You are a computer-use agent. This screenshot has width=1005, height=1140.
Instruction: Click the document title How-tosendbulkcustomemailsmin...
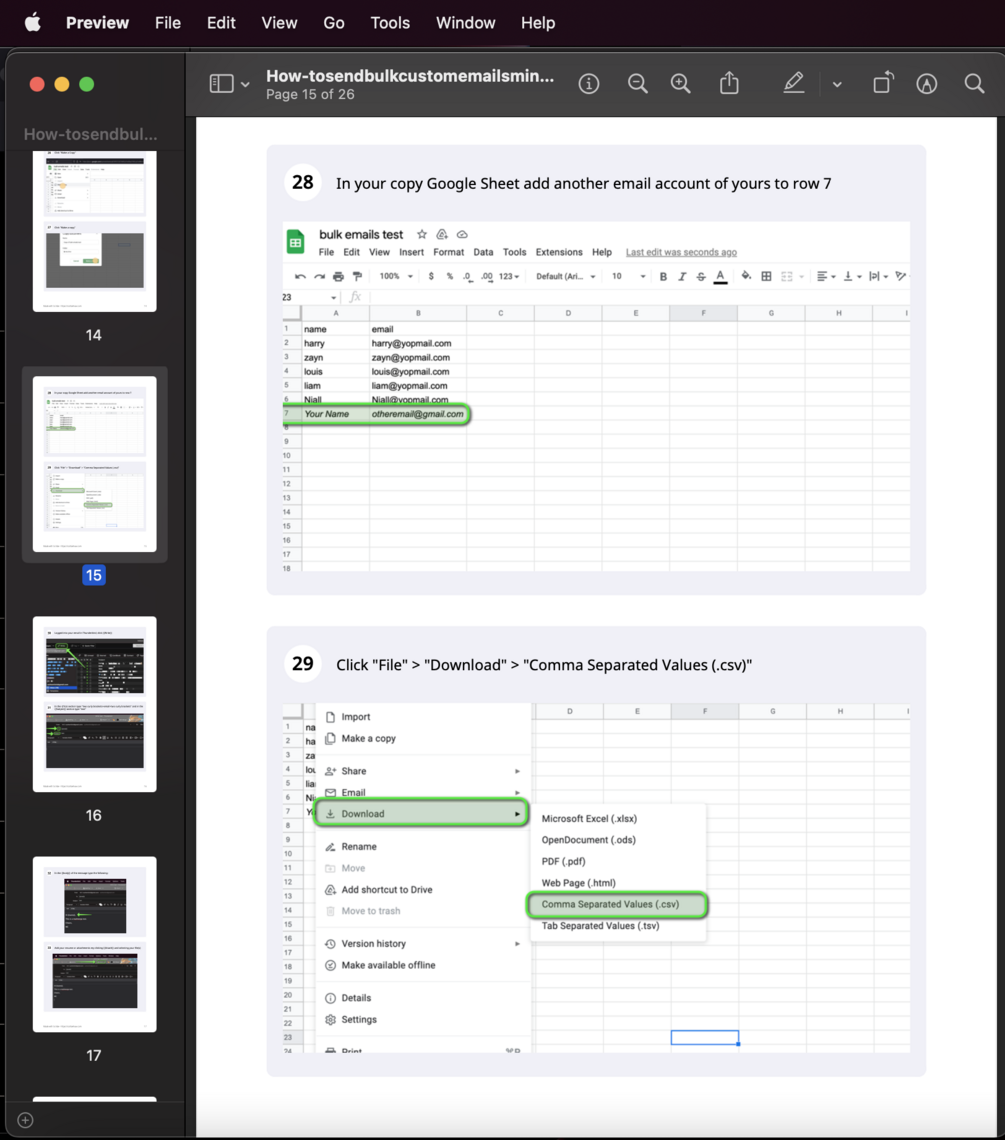[410, 76]
